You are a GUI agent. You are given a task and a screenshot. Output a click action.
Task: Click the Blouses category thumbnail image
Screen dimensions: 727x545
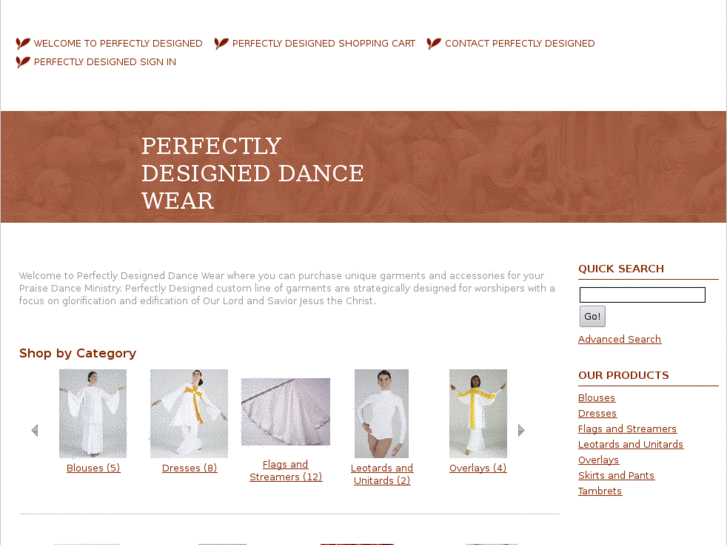click(93, 413)
